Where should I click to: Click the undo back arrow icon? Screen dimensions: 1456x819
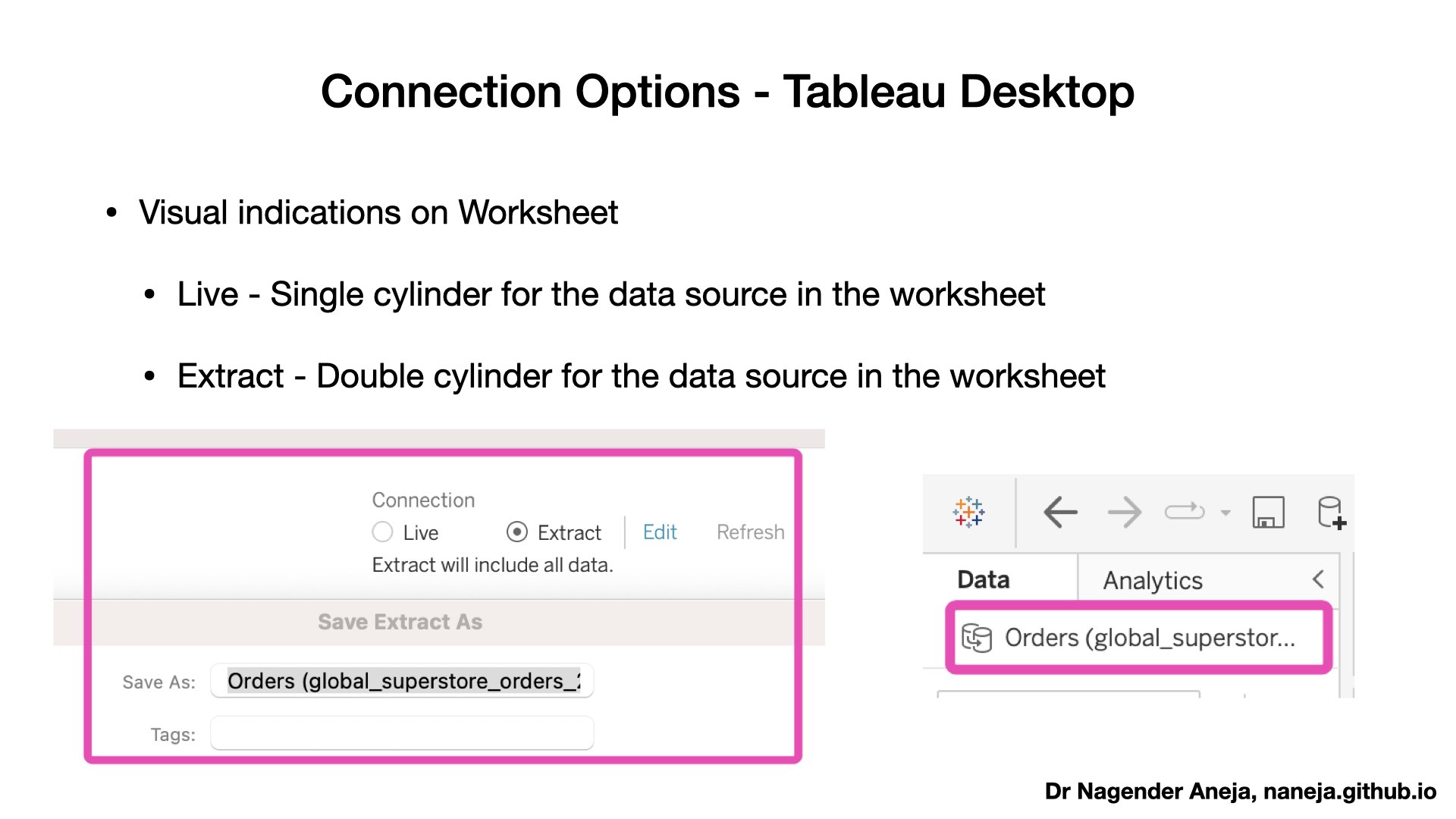pos(1060,513)
